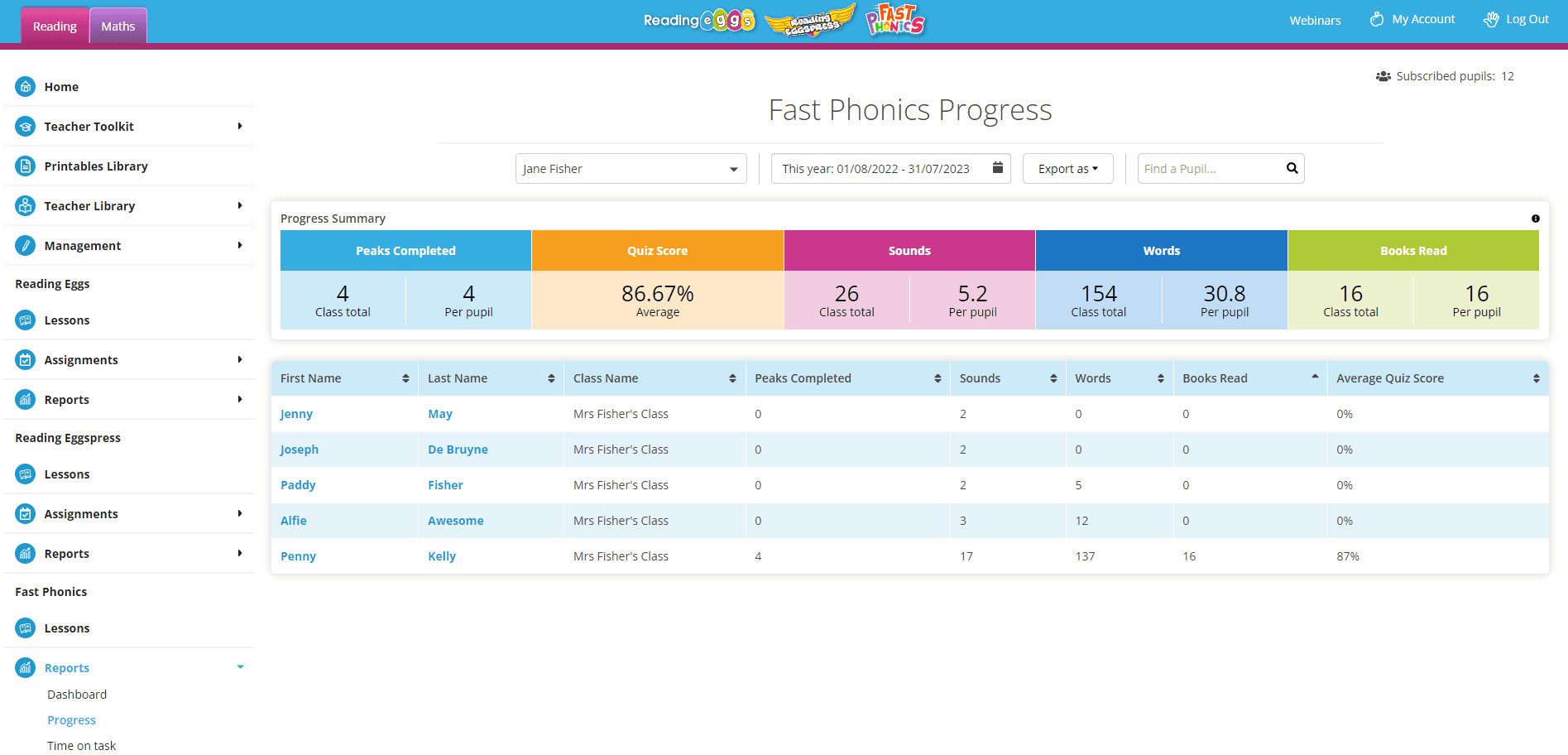The width and height of the screenshot is (1568, 755).
Task: Click the Fast Phonics logo in header
Action: click(894, 22)
